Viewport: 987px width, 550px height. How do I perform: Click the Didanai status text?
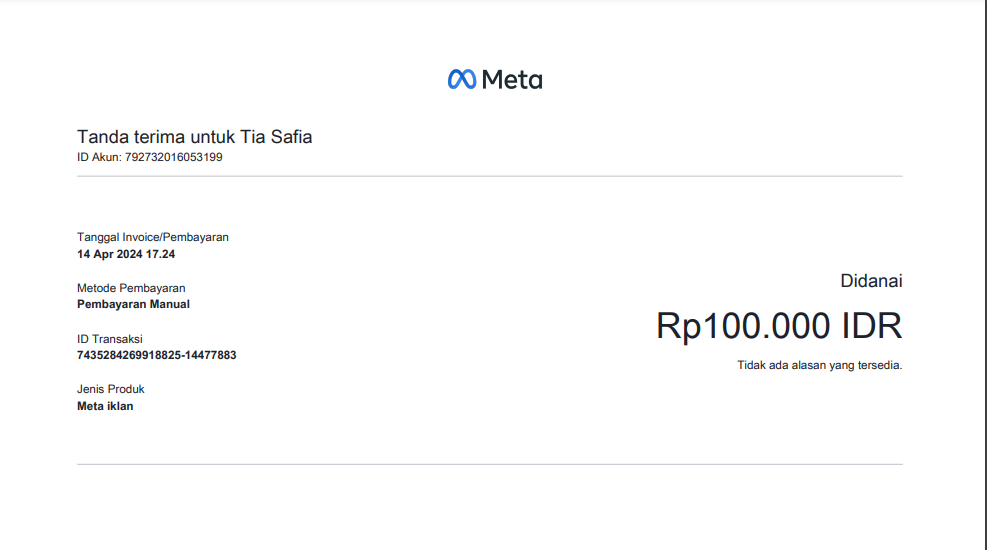coord(871,281)
